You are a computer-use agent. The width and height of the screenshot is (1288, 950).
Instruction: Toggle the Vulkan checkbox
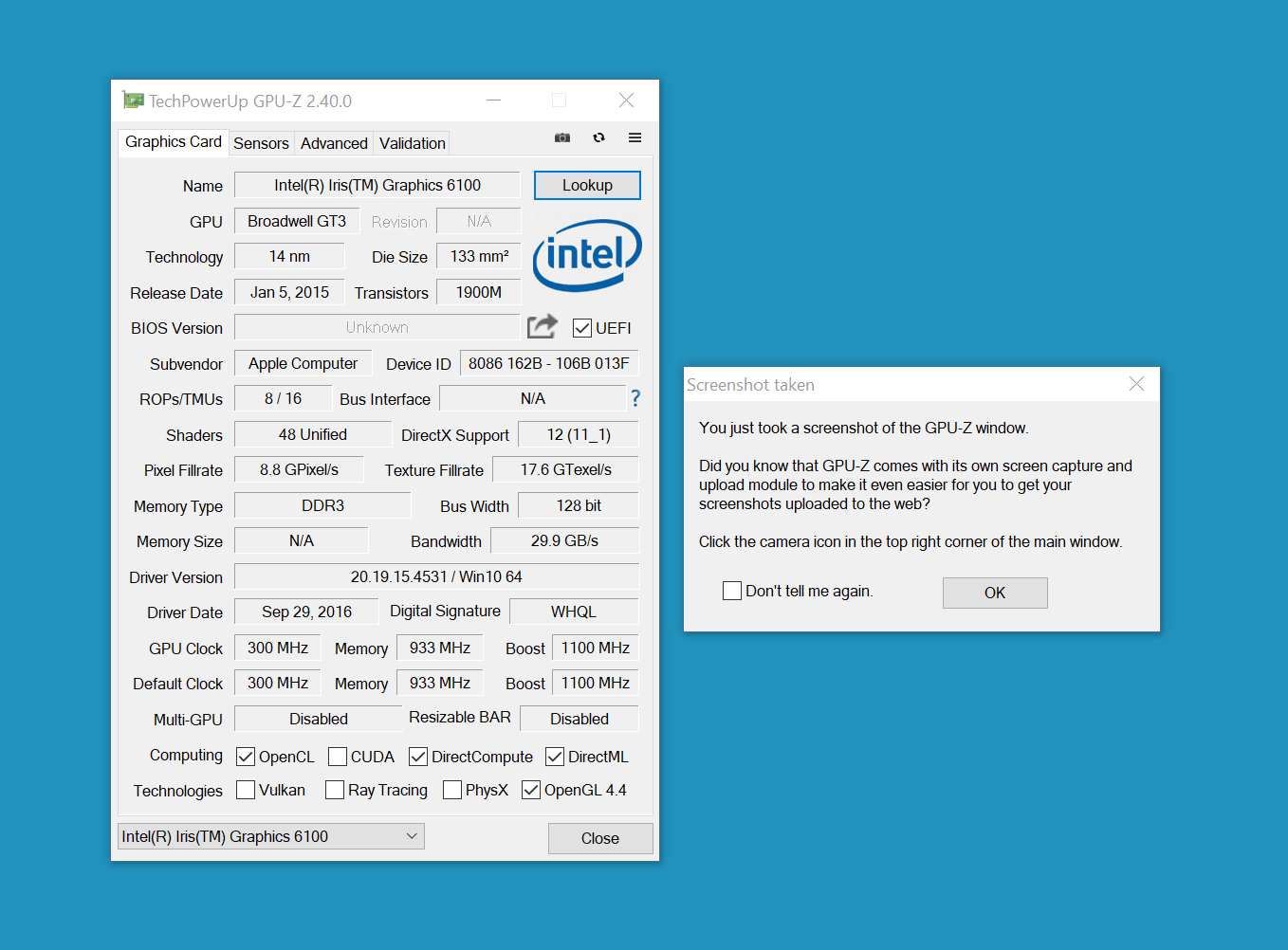pos(246,790)
